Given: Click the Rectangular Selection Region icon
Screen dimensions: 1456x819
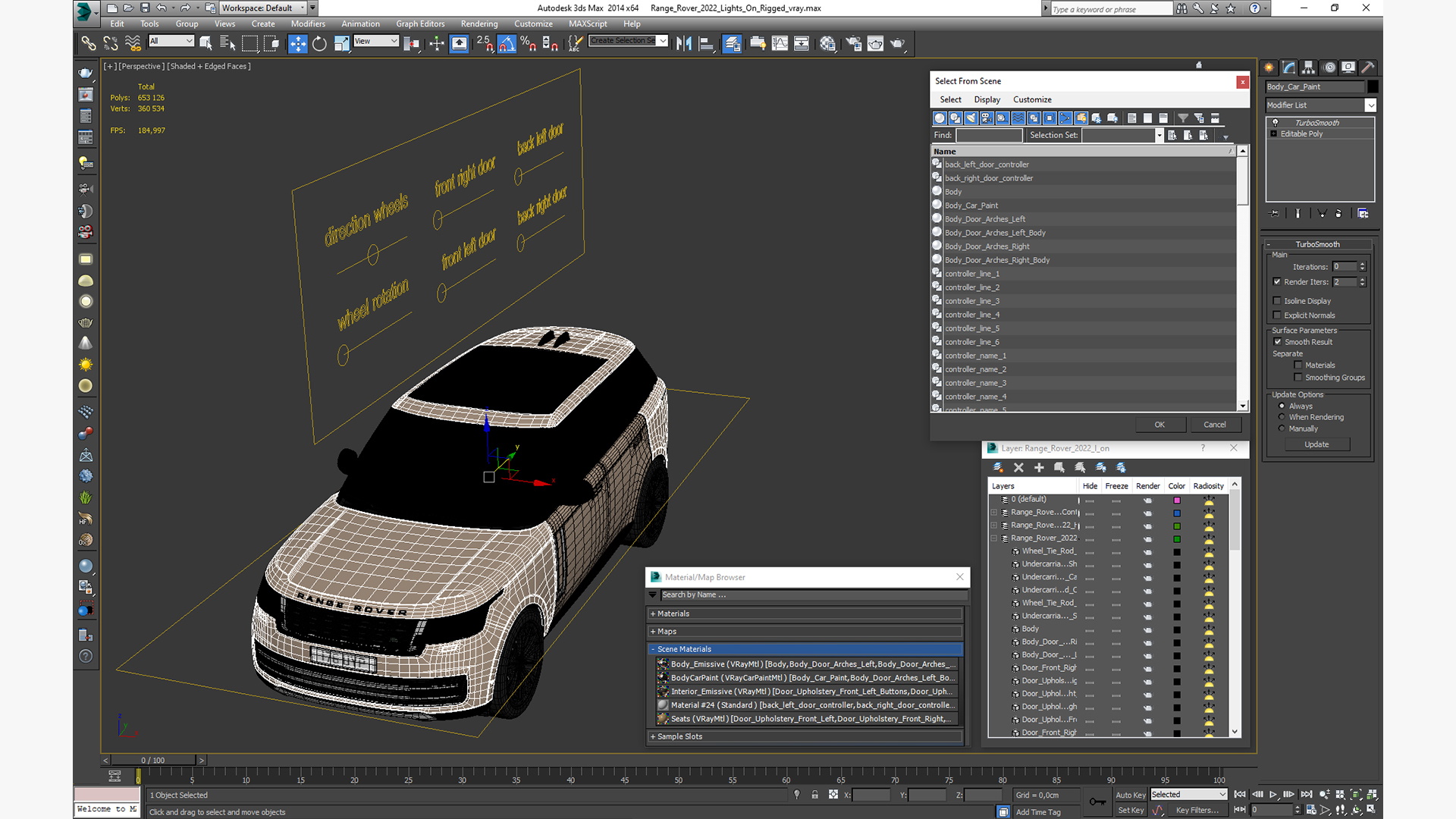Looking at the screenshot, I should point(249,44).
